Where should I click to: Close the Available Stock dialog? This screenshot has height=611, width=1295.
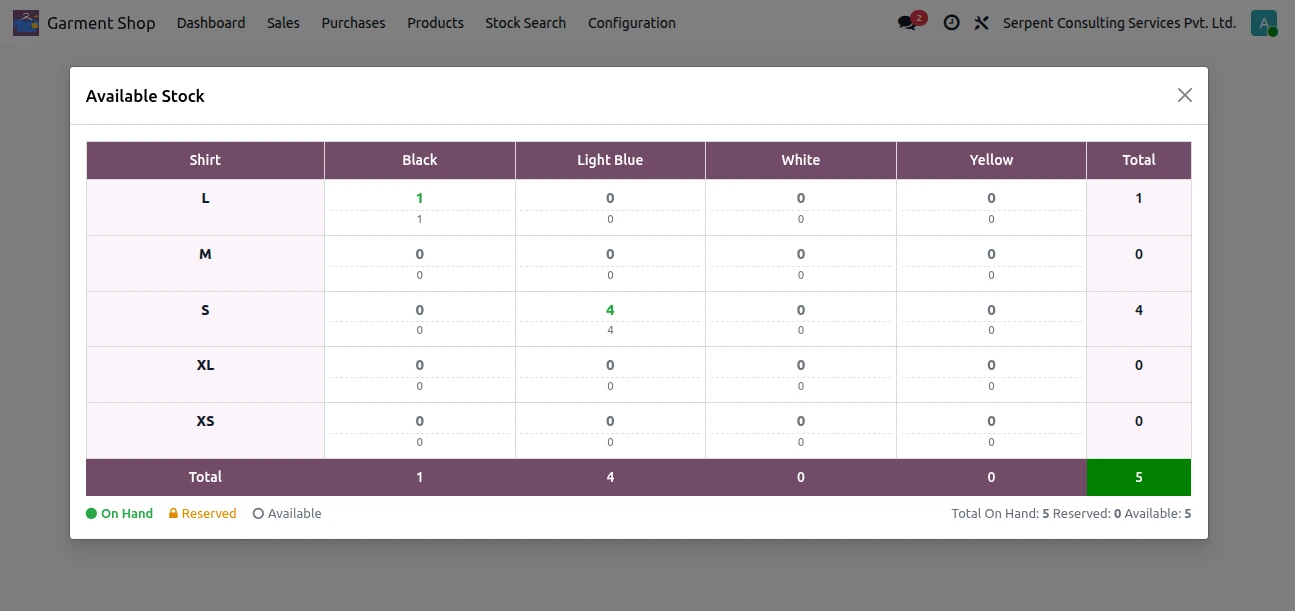coord(1185,95)
